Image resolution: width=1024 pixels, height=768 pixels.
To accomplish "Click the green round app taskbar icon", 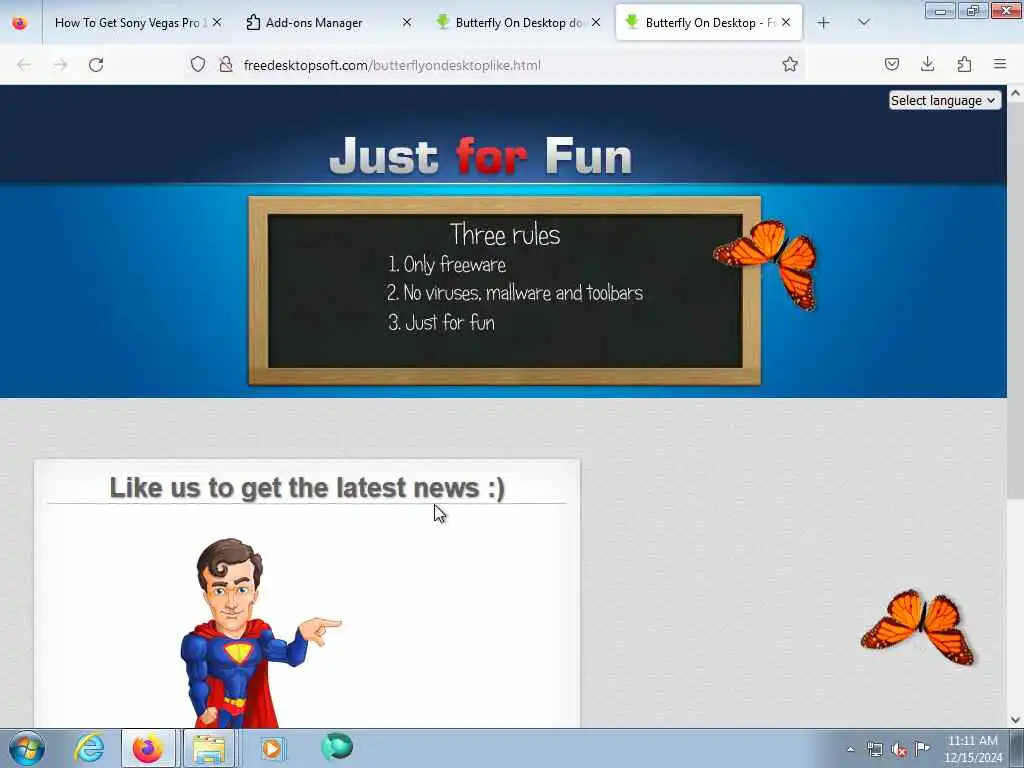I will click(x=337, y=747).
